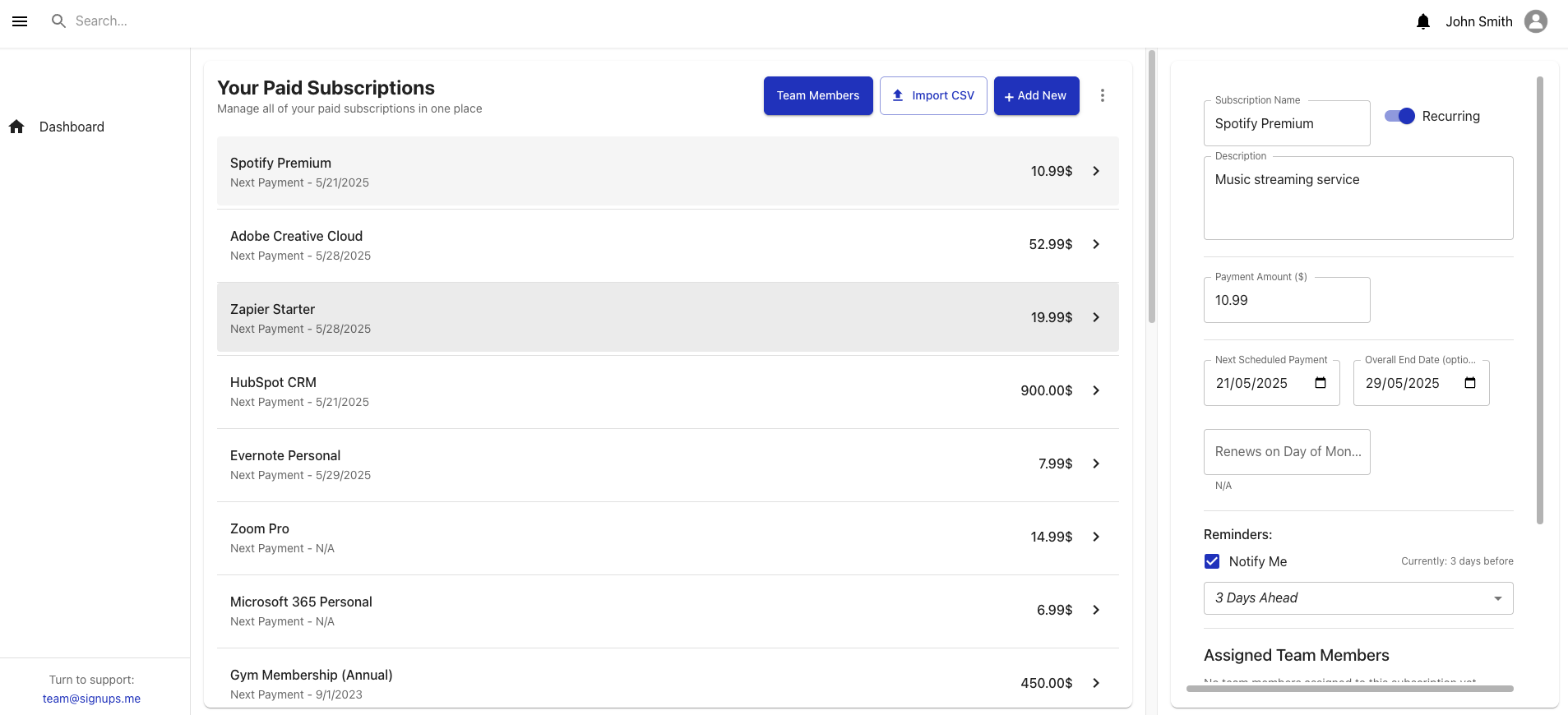Screen dimensions: 1568x715
Task: Click the 7.99$ Evernote price
Action: pos(1056,464)
